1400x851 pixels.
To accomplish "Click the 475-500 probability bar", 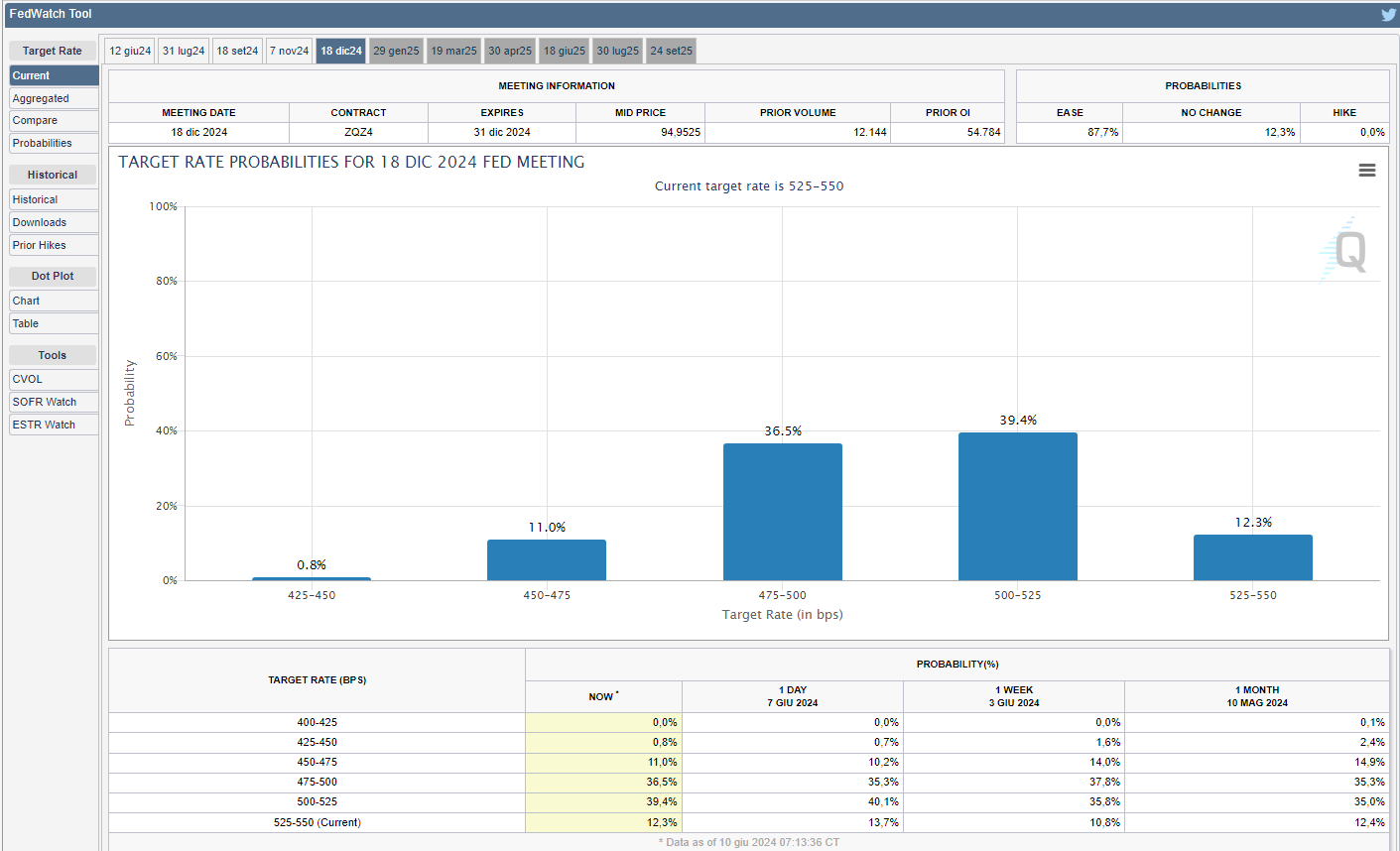I will click(782, 512).
